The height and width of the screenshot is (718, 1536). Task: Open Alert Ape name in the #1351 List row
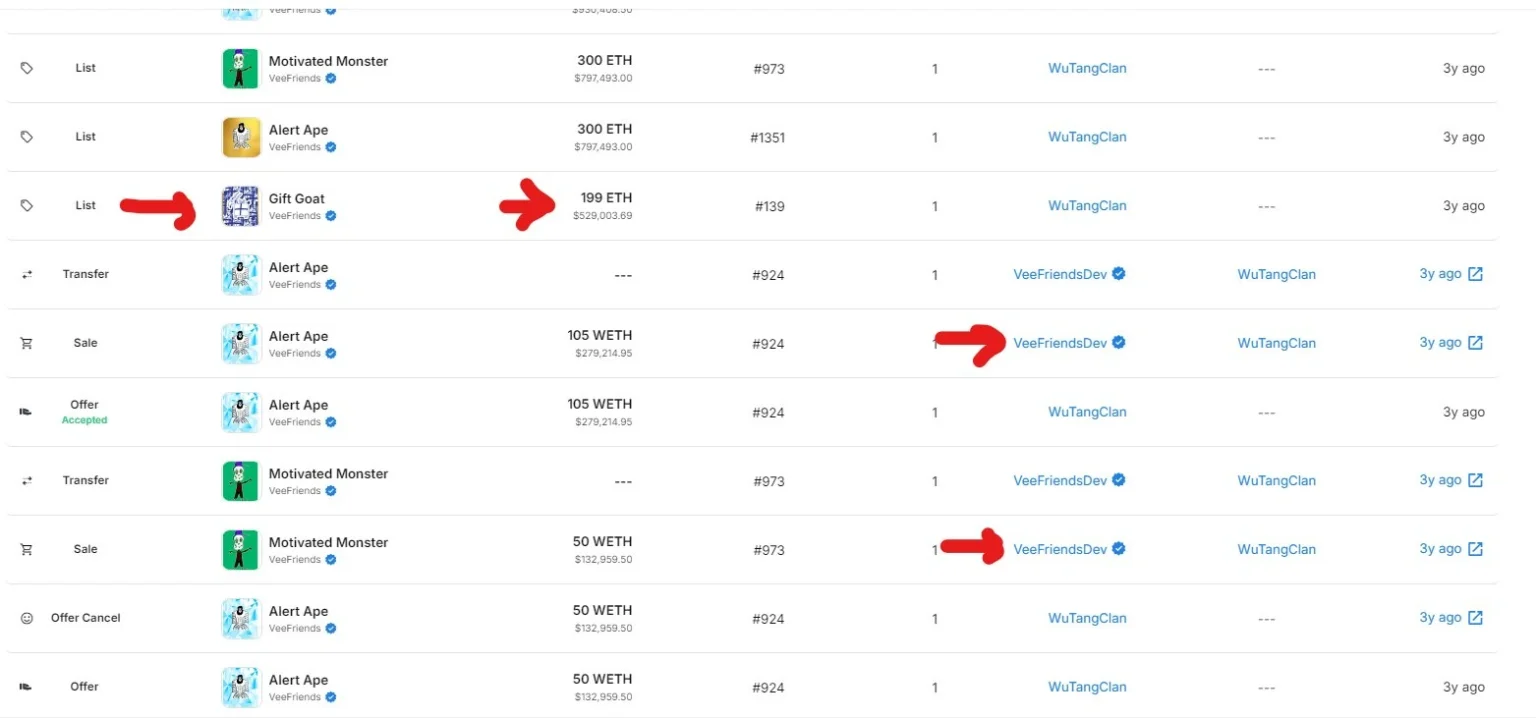pos(298,130)
